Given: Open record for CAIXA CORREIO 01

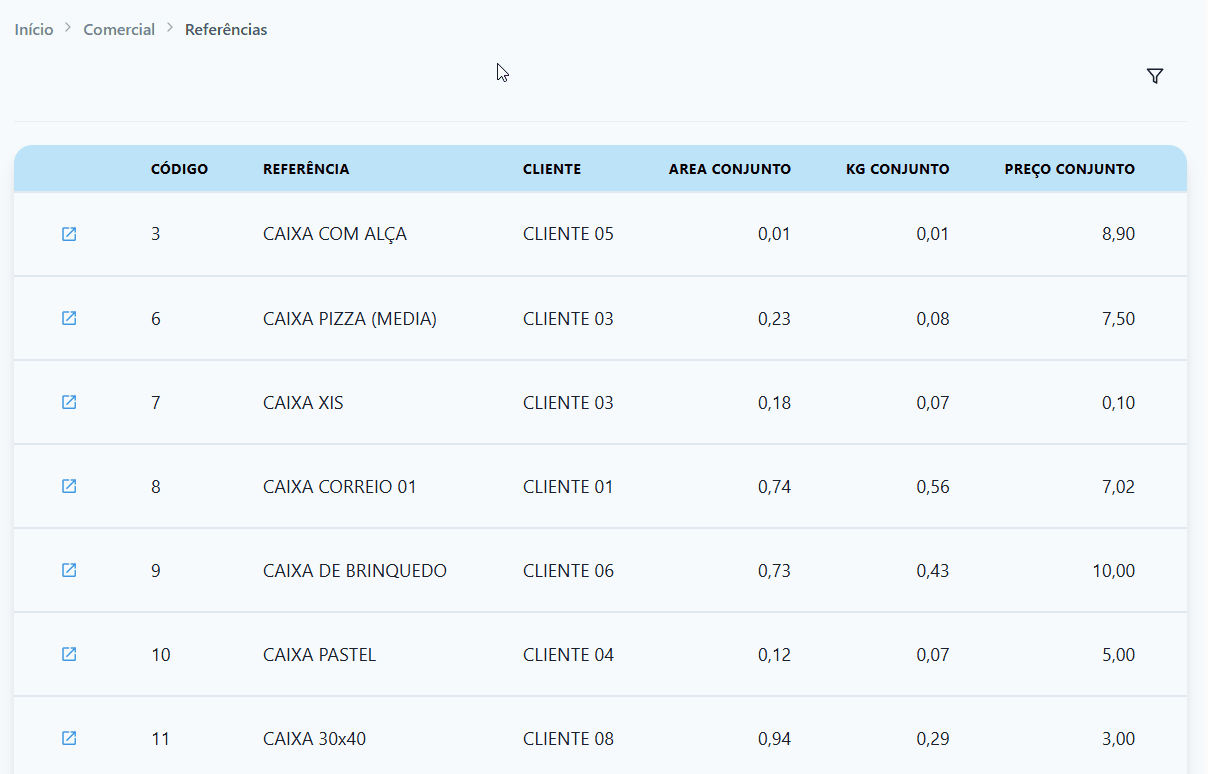Looking at the screenshot, I should [x=69, y=486].
